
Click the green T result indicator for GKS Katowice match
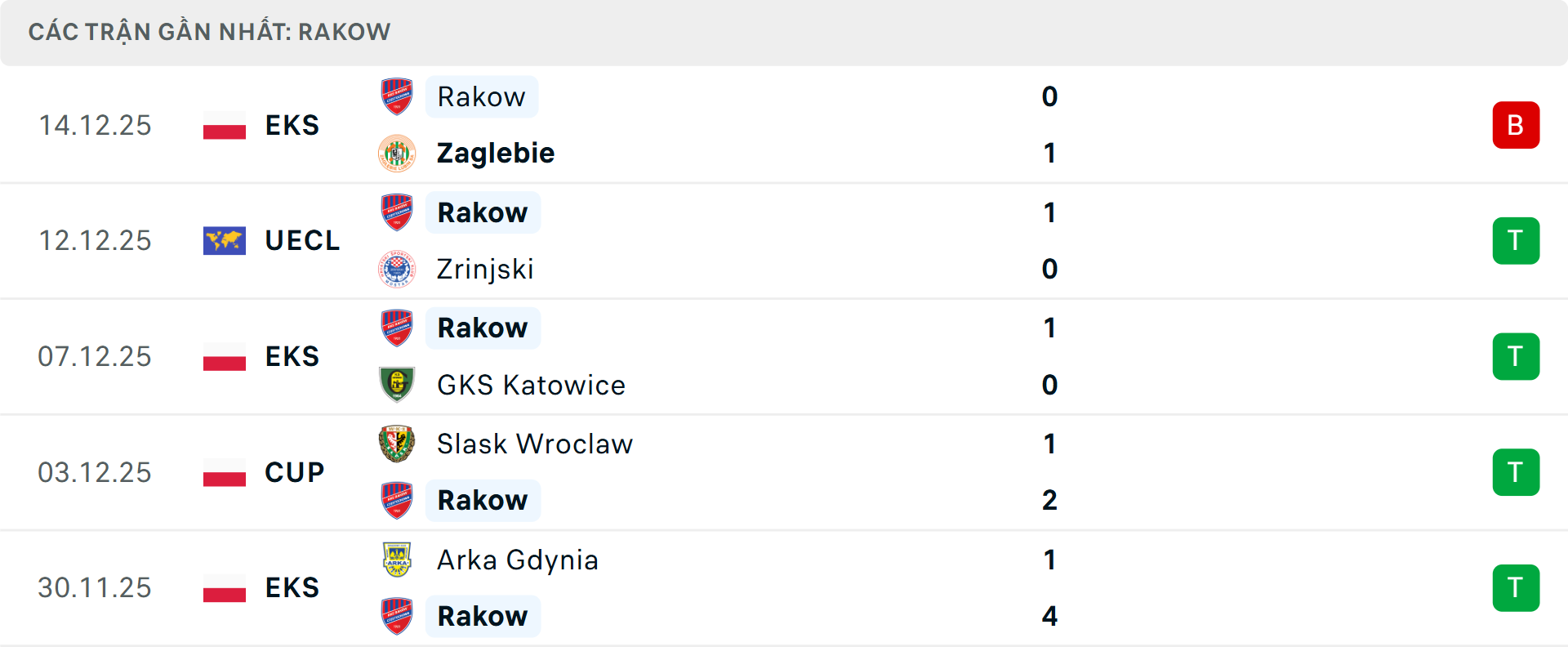[1517, 356]
